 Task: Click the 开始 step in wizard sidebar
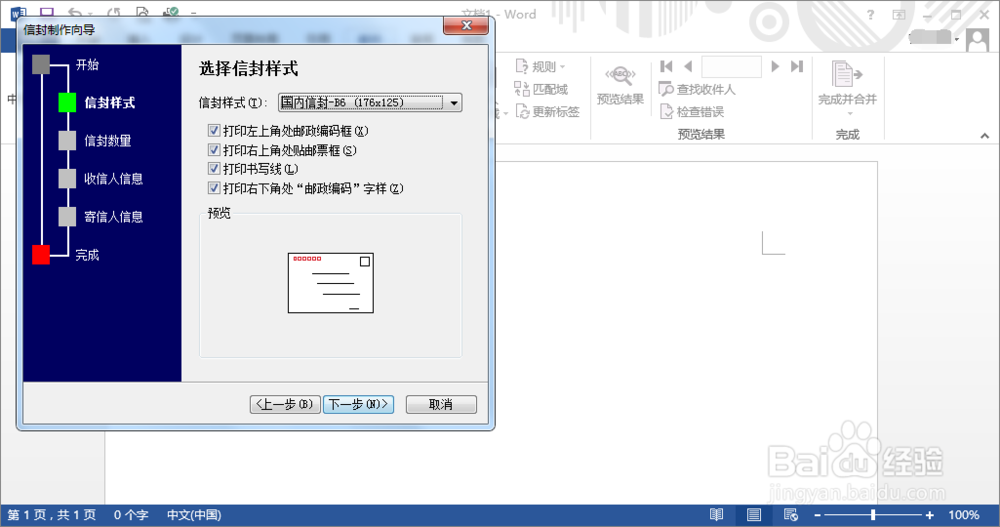point(87,64)
